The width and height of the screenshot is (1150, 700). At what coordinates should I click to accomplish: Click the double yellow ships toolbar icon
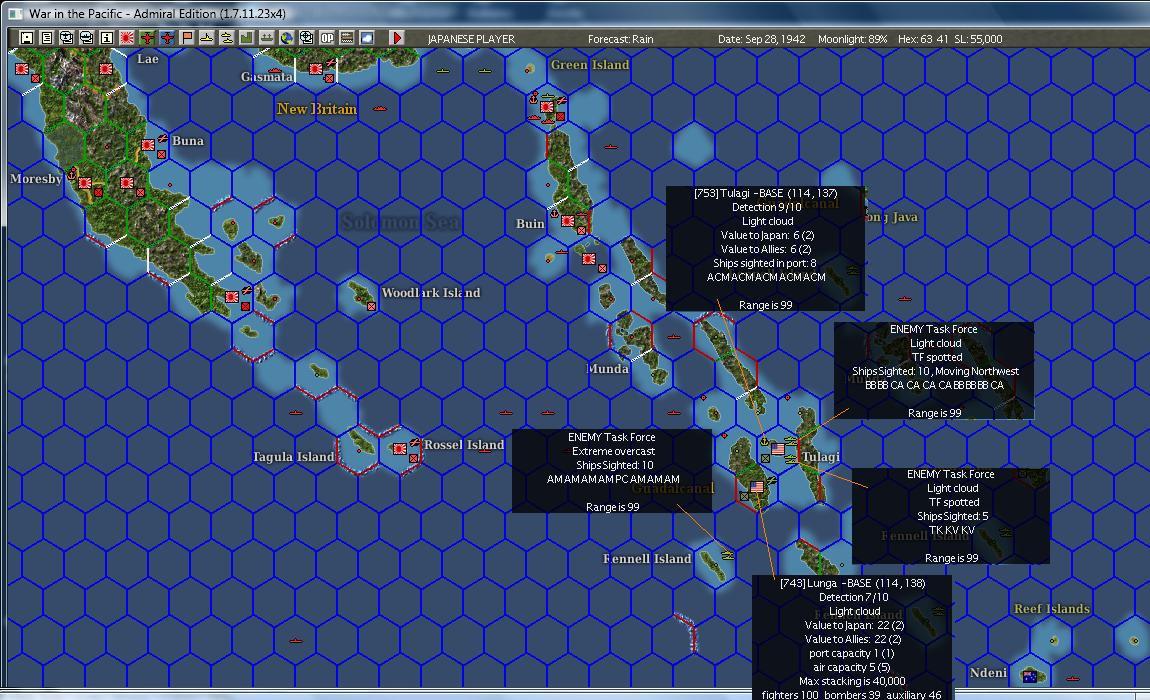point(227,38)
